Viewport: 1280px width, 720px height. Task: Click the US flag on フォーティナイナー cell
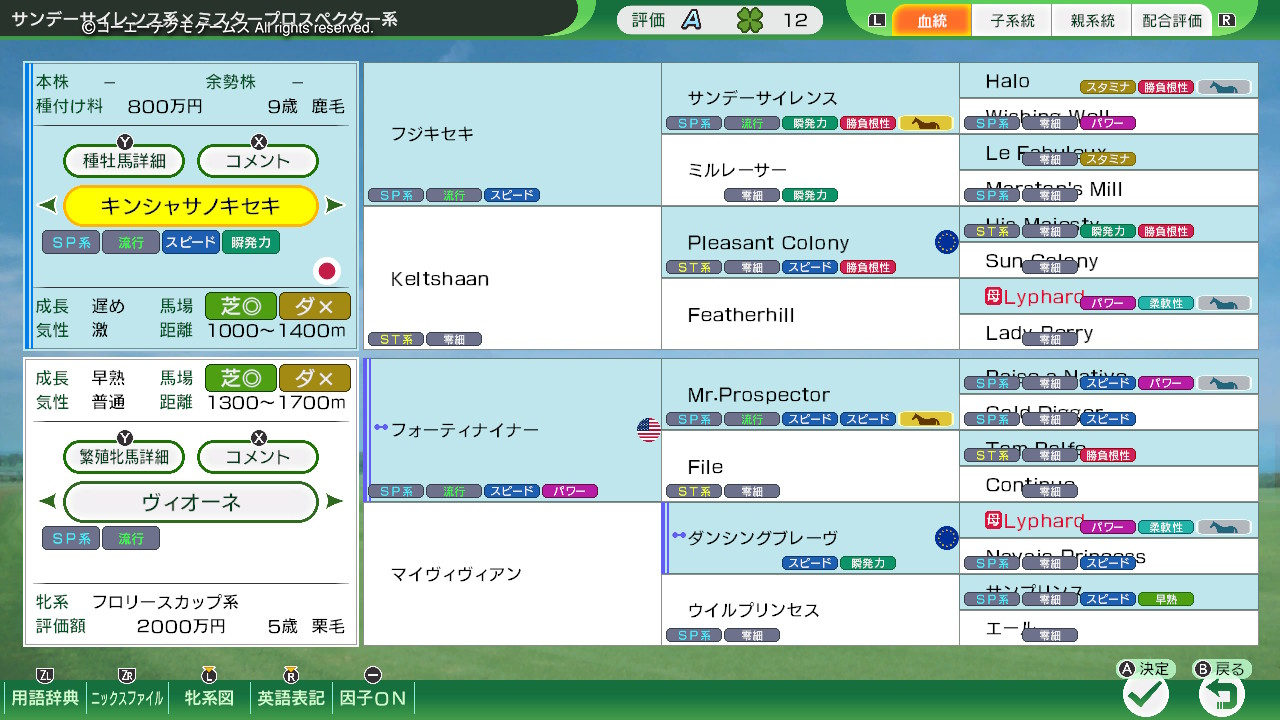(x=648, y=430)
